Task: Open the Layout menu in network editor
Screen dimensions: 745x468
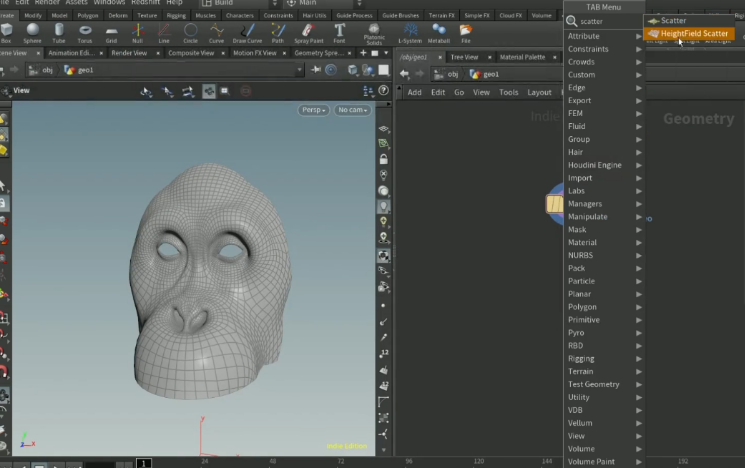Action: tap(539, 92)
